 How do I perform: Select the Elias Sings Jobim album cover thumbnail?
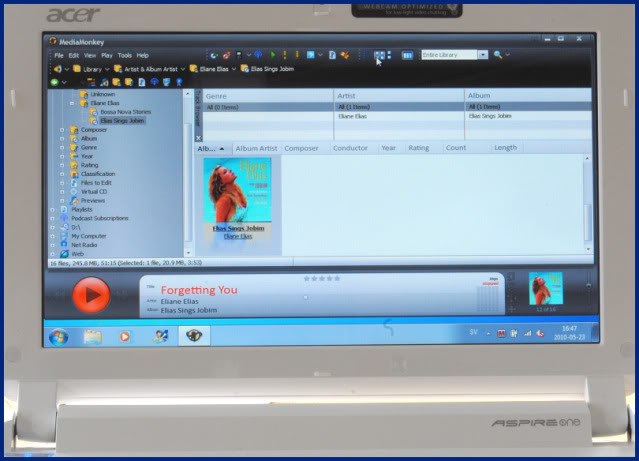238,190
